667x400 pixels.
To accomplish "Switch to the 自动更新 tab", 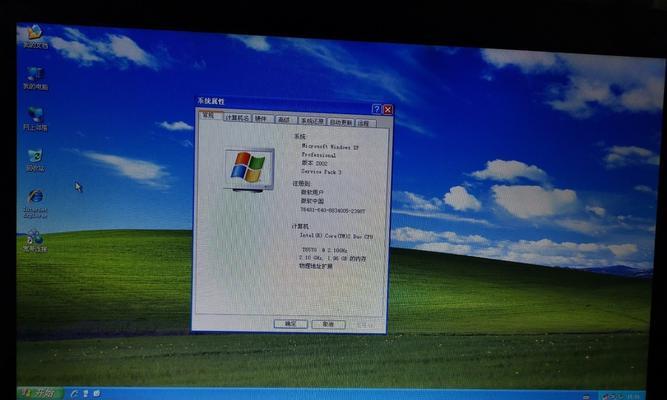I will [341, 123].
